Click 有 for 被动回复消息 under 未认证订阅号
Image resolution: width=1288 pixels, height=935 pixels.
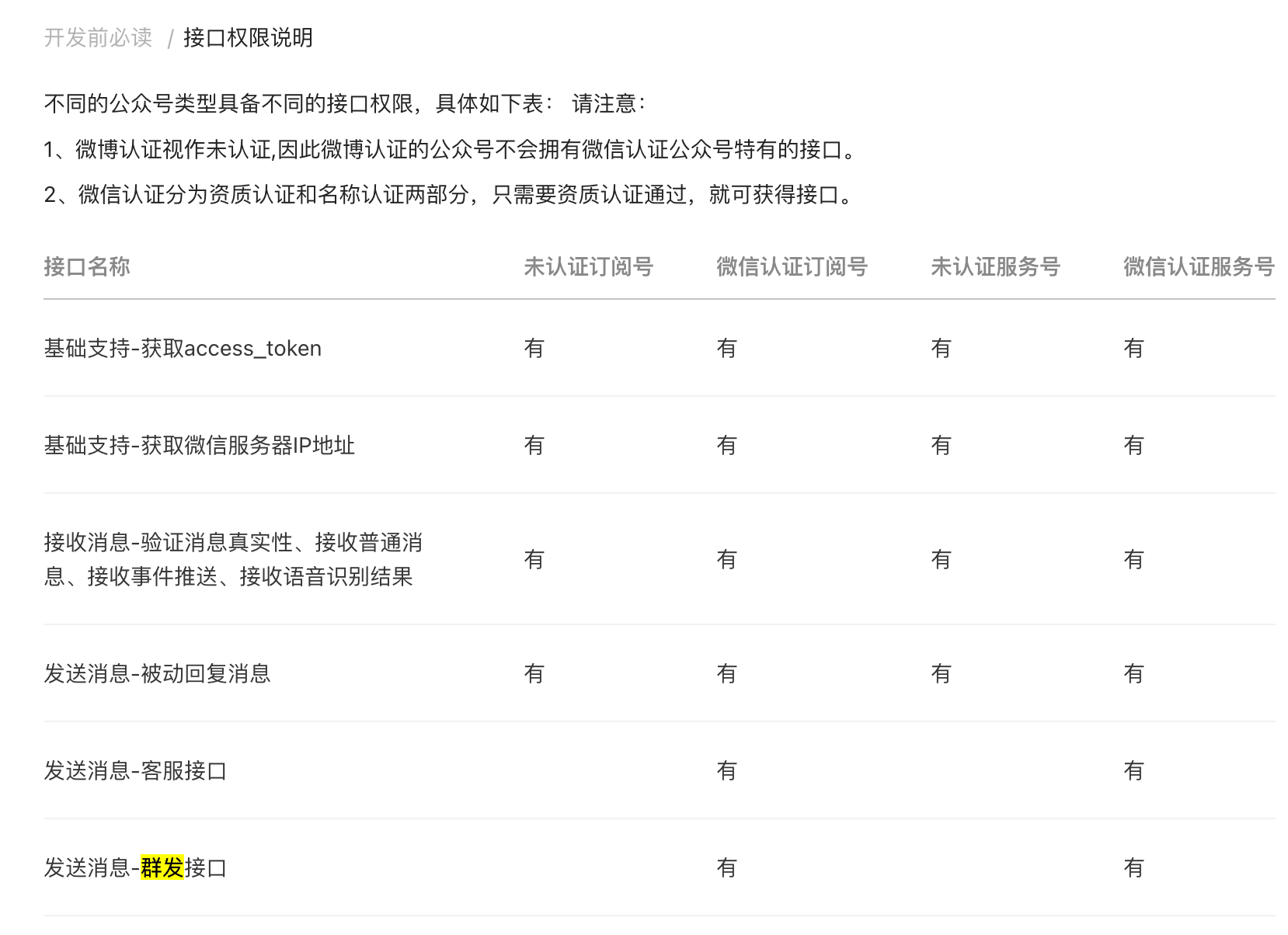534,673
